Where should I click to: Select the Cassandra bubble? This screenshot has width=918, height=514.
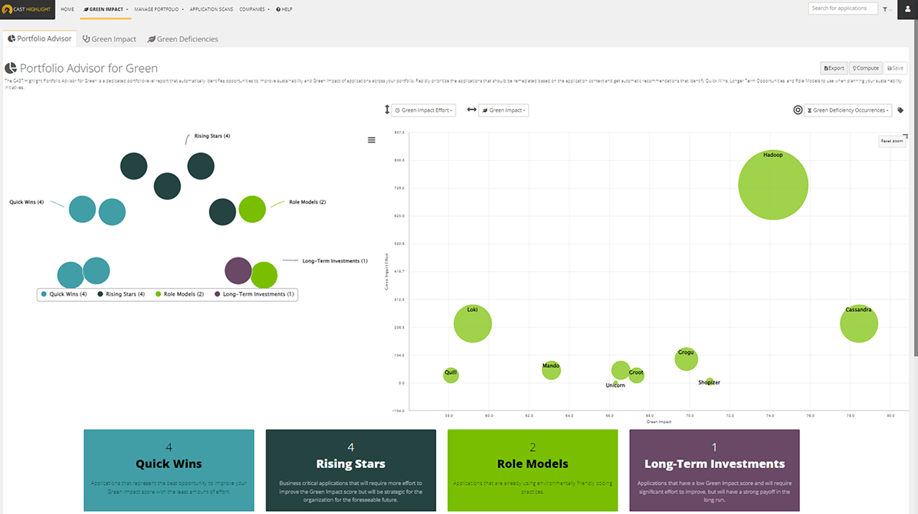(859, 323)
